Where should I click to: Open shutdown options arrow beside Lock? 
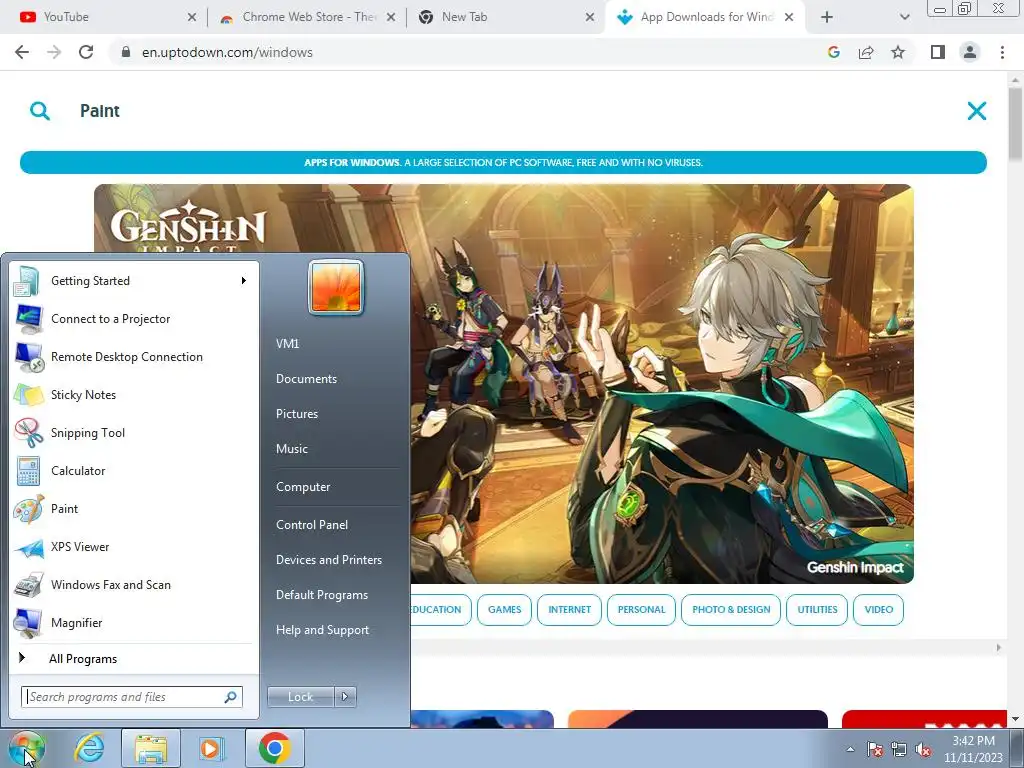[x=345, y=697]
